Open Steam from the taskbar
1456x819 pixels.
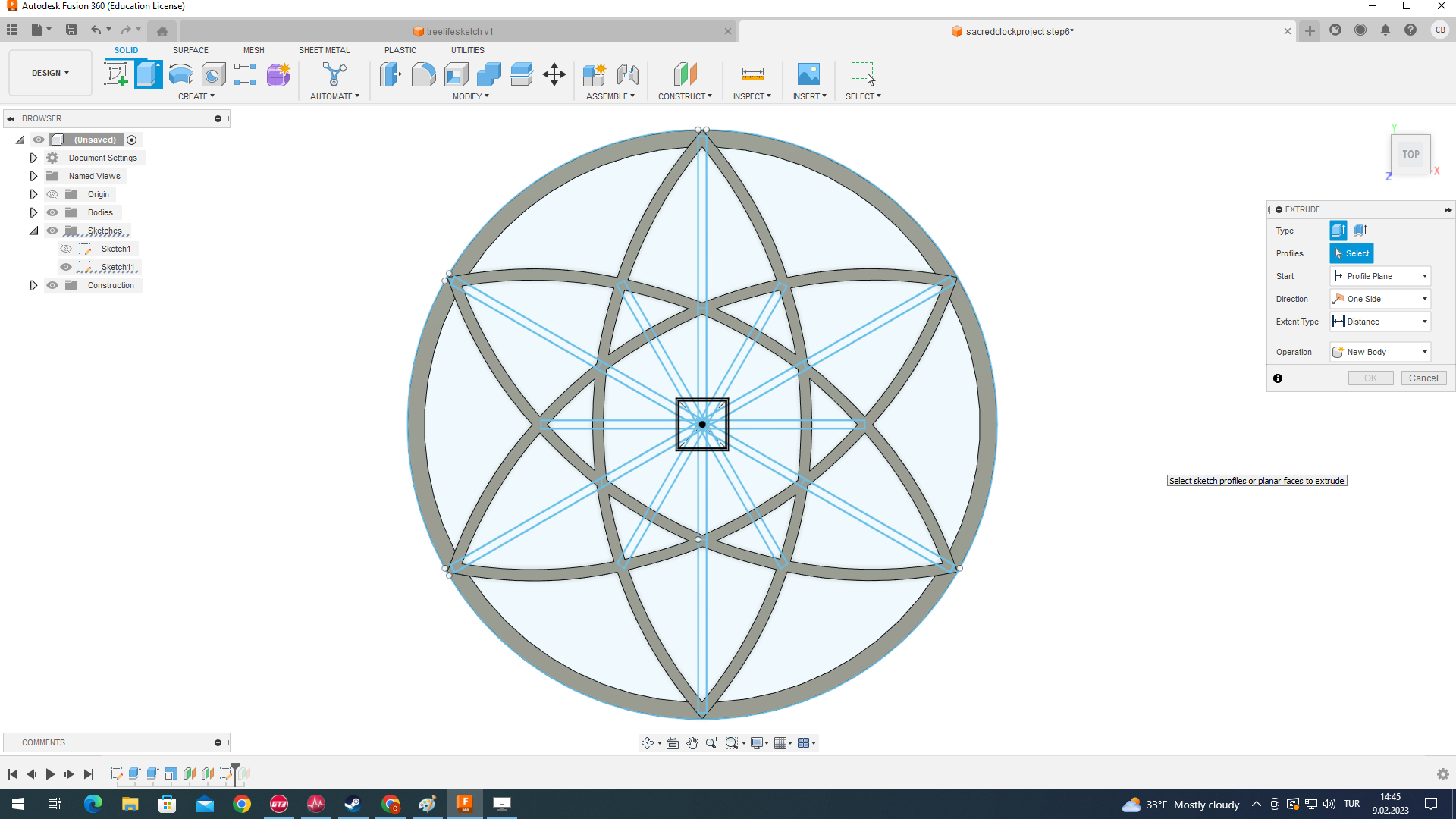coord(353,804)
